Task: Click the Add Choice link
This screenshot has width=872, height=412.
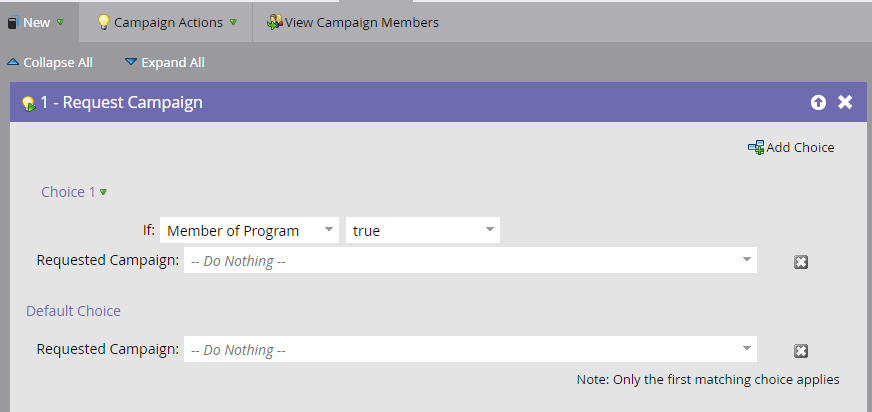Action: click(800, 147)
